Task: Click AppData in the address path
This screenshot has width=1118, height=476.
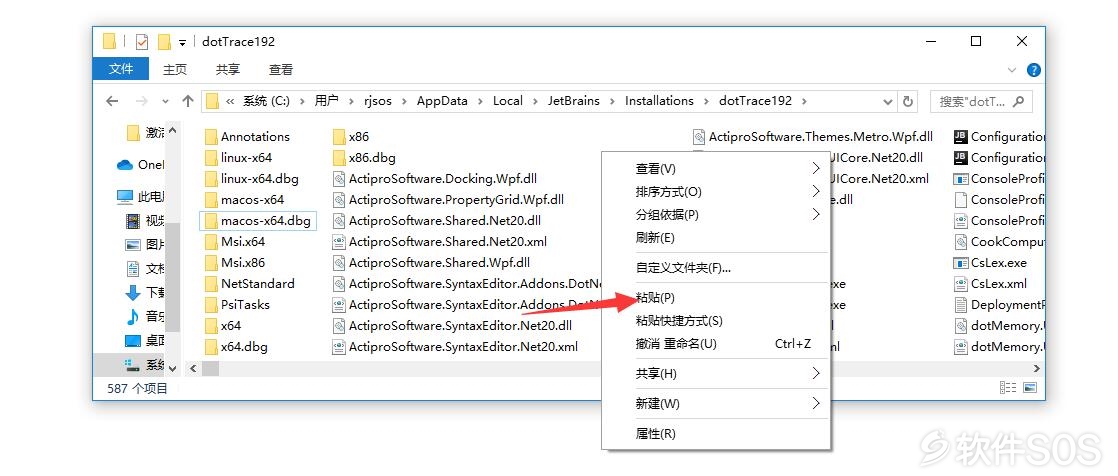Action: pyautogui.click(x=442, y=101)
